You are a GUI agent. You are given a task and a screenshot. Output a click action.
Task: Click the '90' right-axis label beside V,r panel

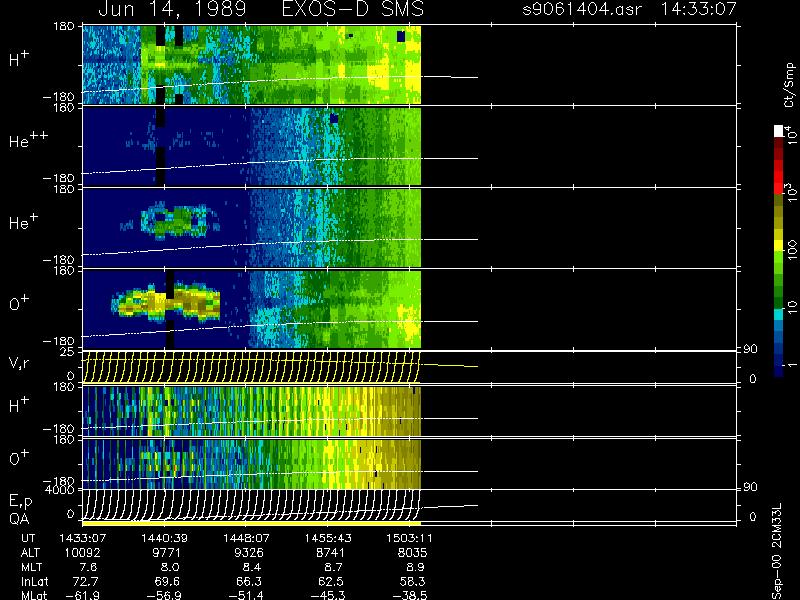click(750, 349)
